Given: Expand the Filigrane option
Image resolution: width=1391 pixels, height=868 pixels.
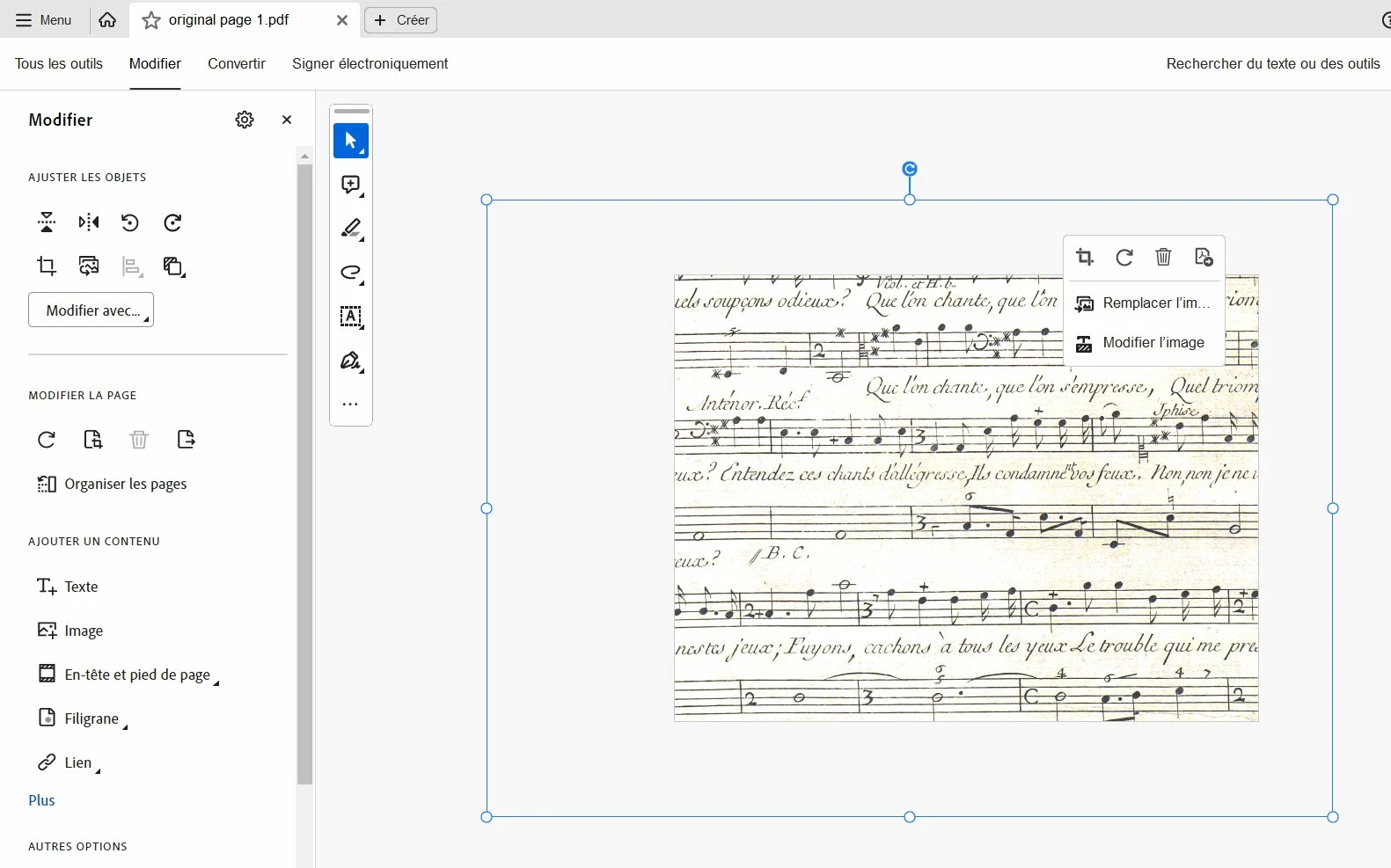Looking at the screenshot, I should [83, 718].
